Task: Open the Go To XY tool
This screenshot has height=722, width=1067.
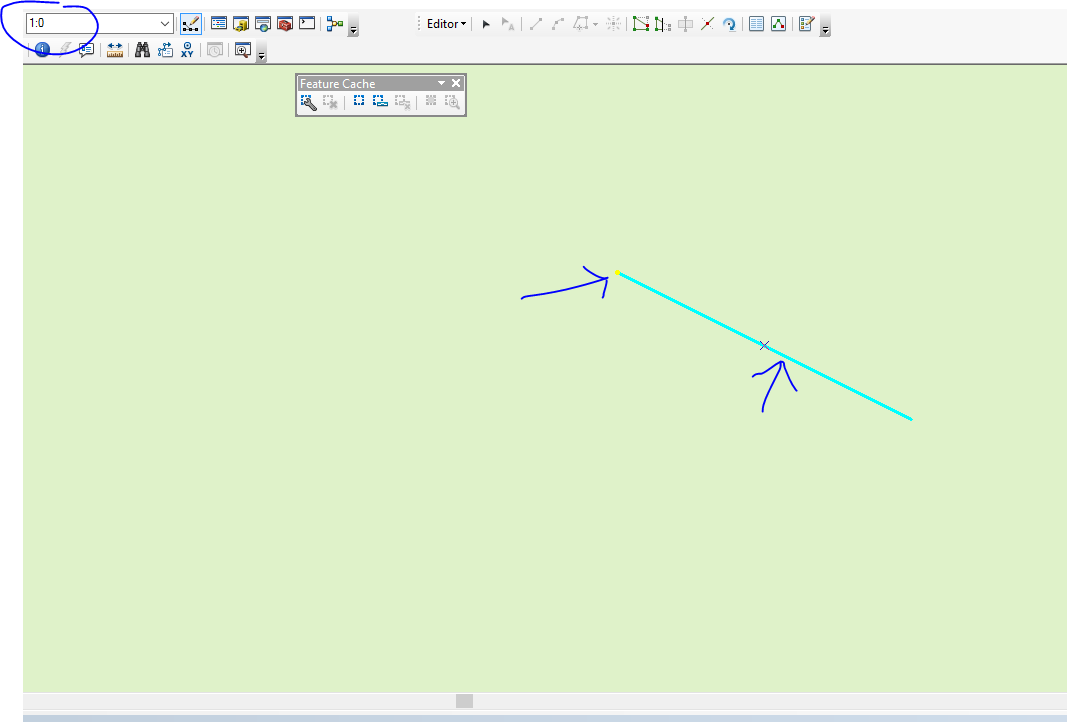Action: click(187, 50)
